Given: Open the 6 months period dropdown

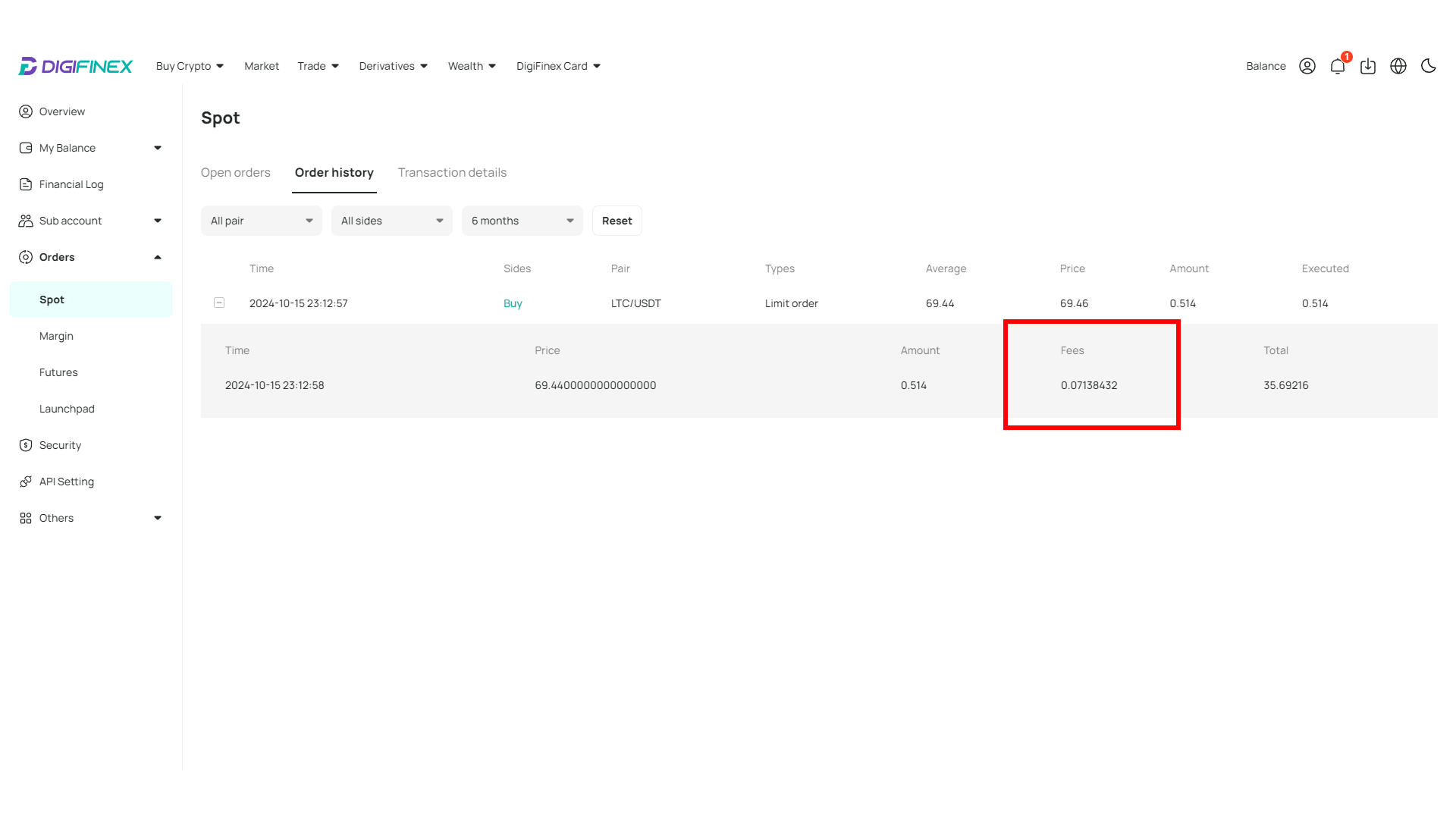Looking at the screenshot, I should click(522, 221).
